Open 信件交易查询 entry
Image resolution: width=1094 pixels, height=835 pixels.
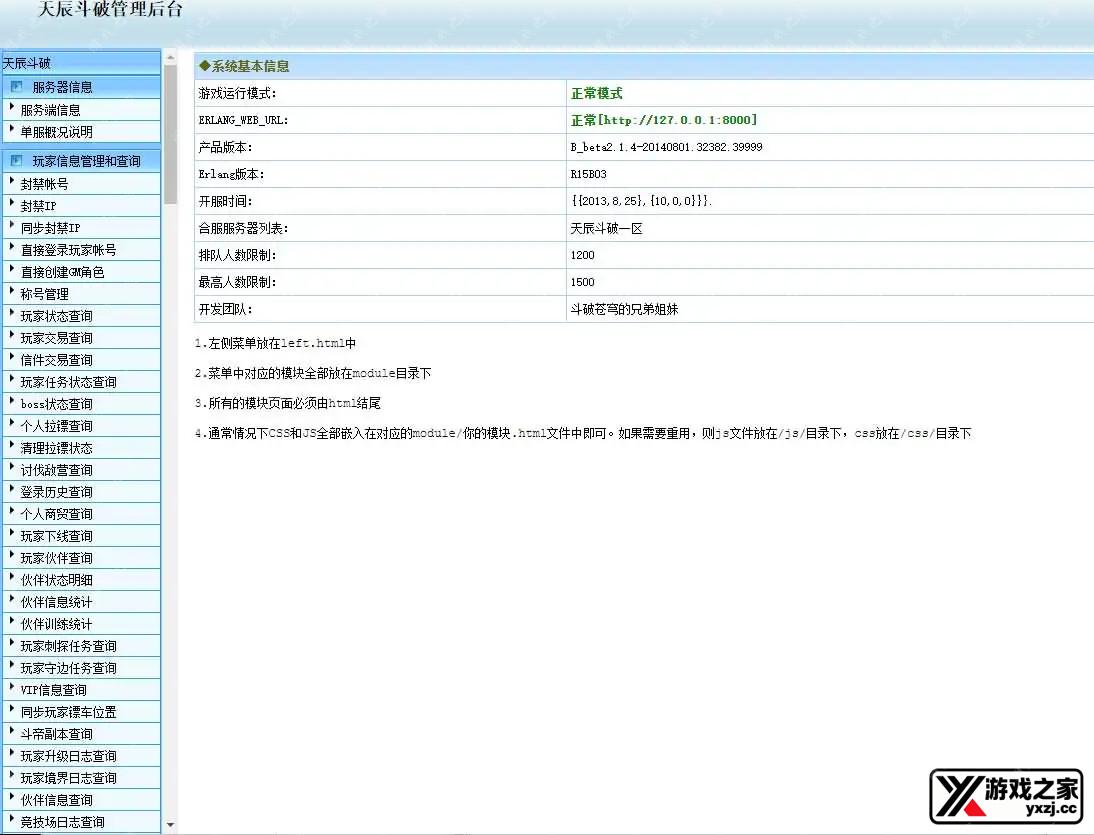tap(57, 360)
